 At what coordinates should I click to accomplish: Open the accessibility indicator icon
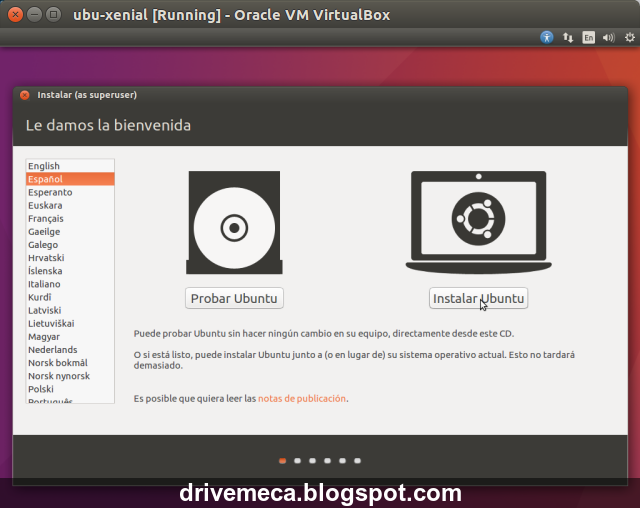coord(547,38)
